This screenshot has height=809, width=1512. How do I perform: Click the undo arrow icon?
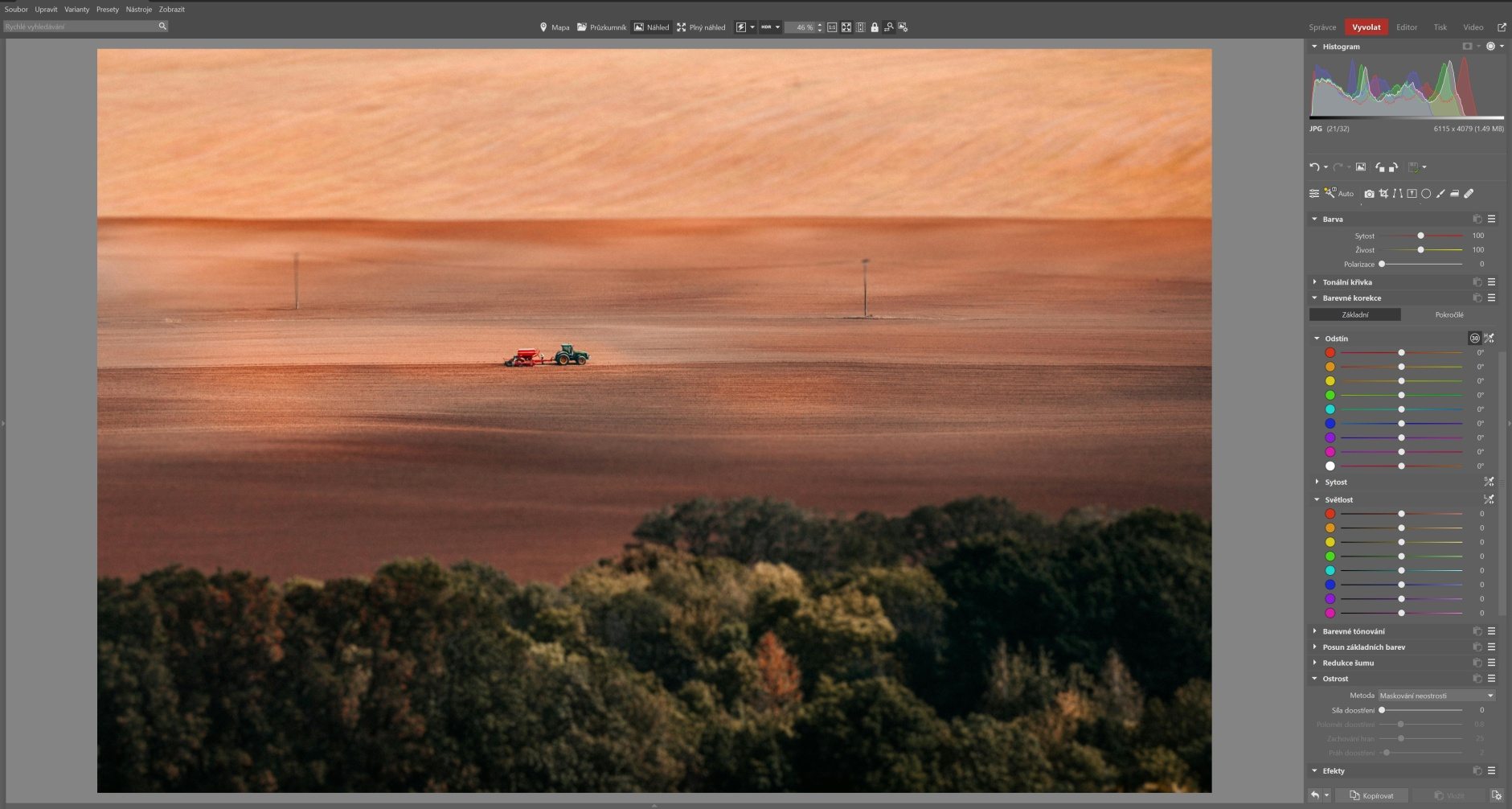(1314, 167)
